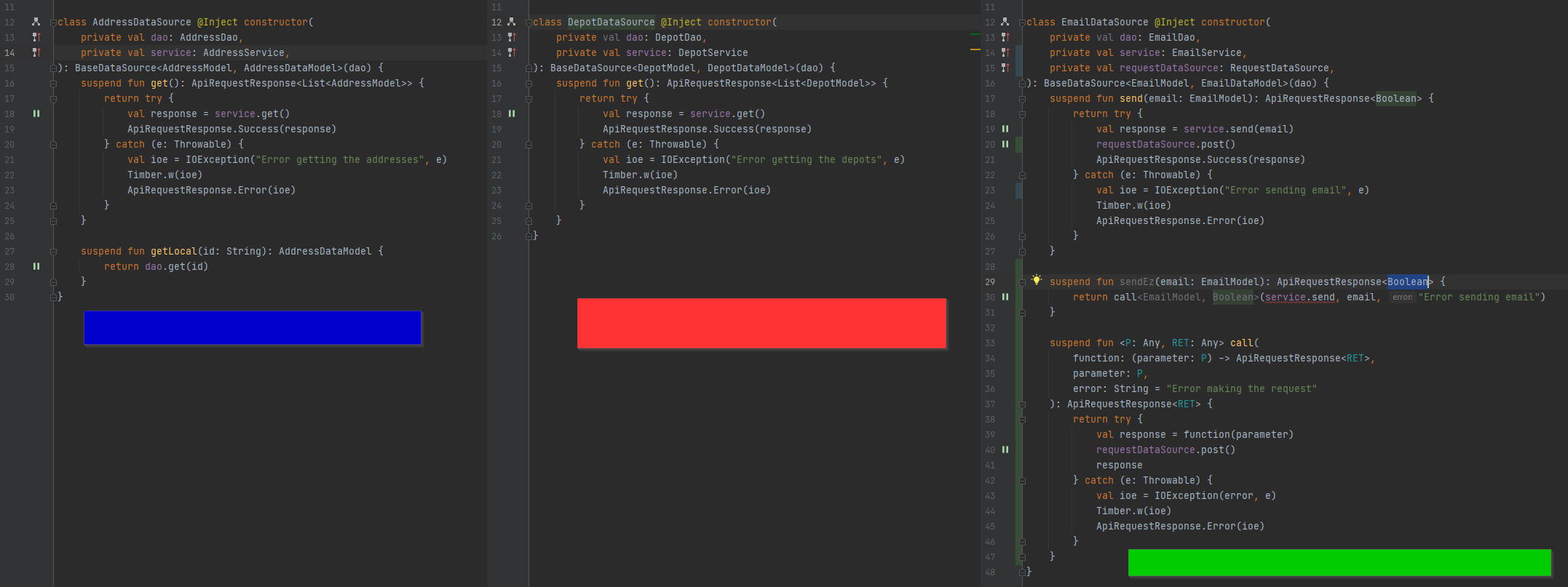Collapse the catch block fold on EmailDataSource line 42
The image size is (1568, 587).
1022,481
